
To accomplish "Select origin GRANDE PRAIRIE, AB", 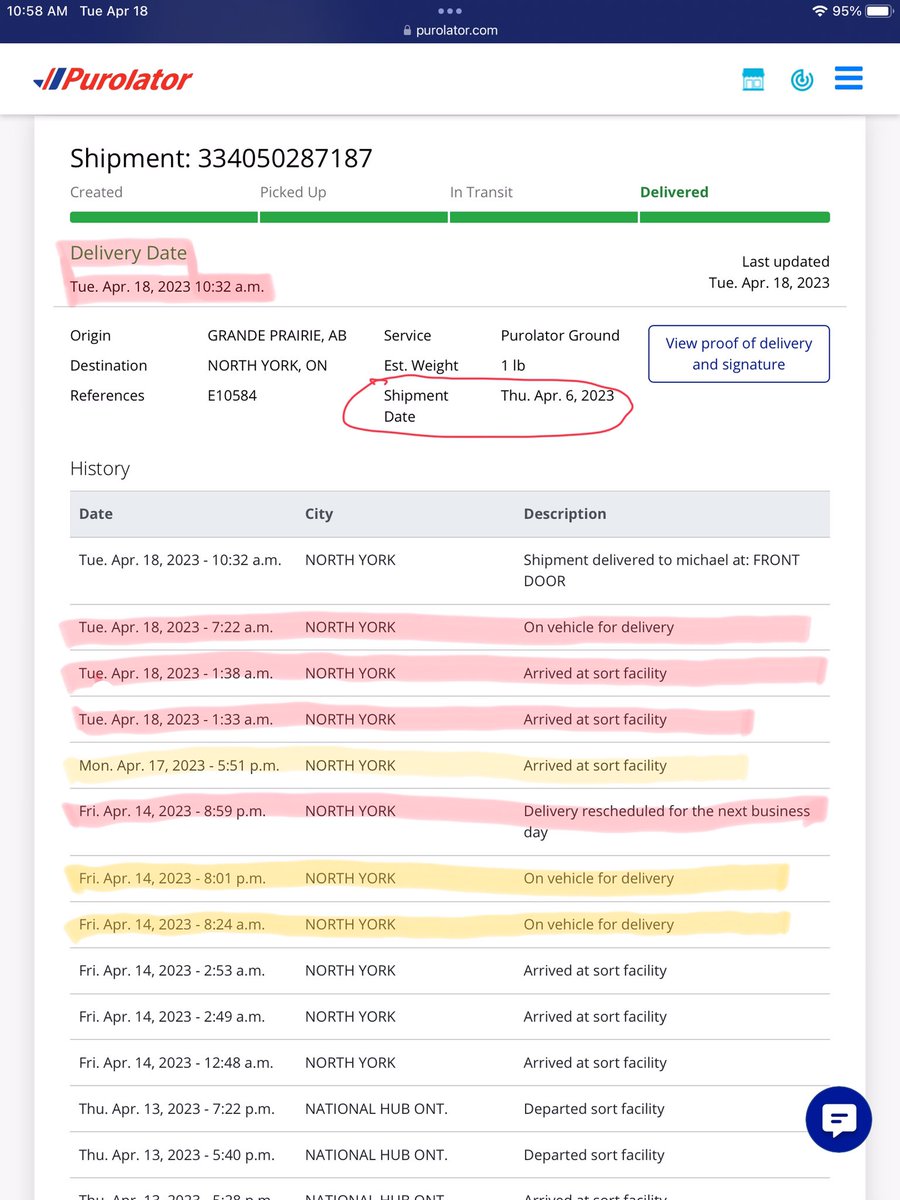I will coord(277,336).
